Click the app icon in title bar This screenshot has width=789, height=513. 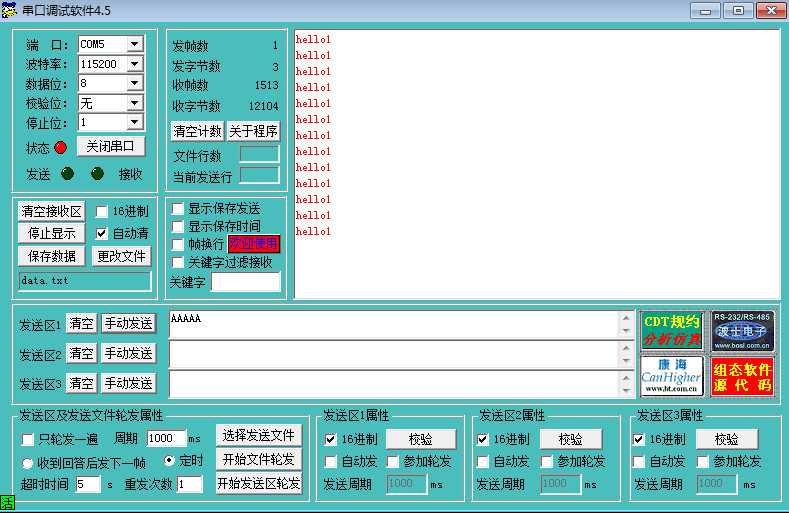[10, 10]
